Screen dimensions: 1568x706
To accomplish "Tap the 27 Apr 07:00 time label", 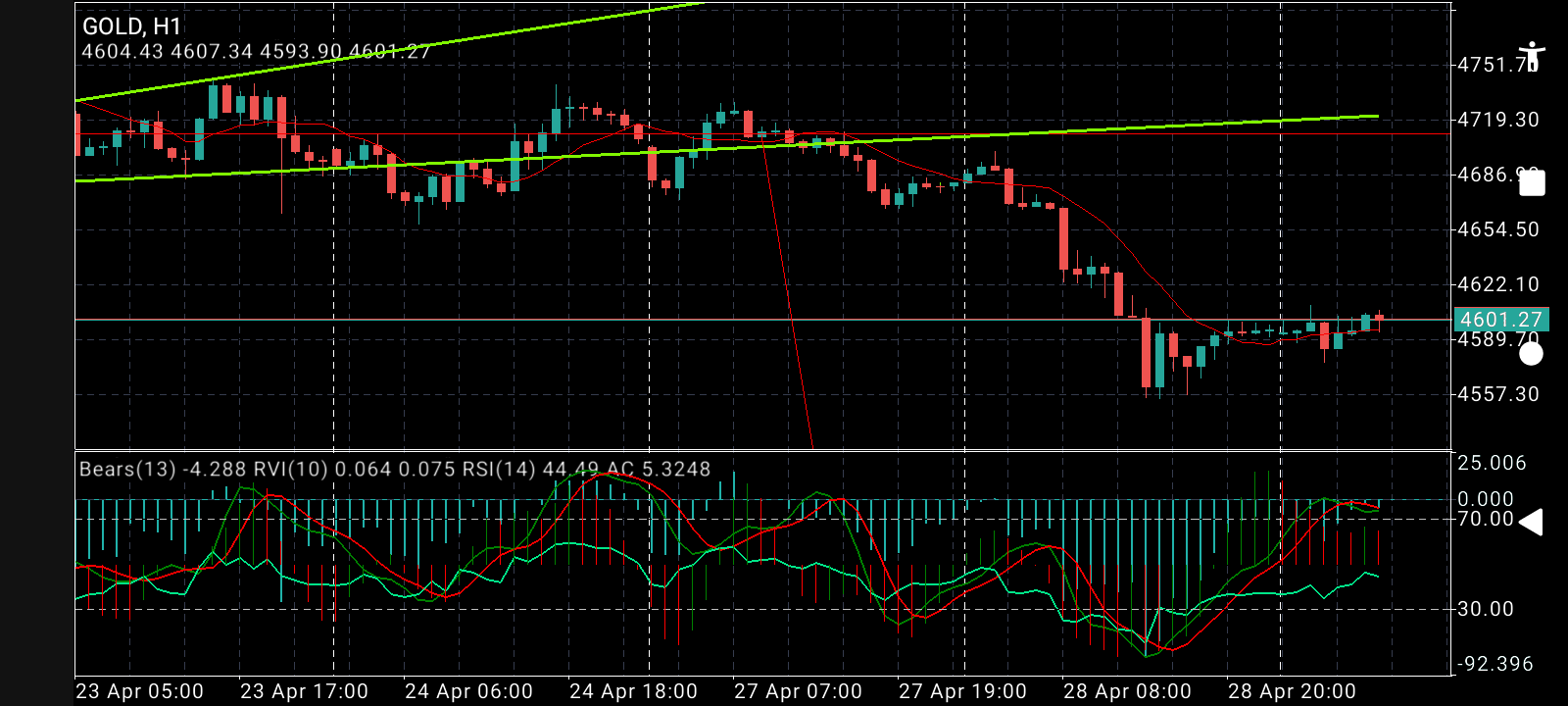I will tap(798, 691).
